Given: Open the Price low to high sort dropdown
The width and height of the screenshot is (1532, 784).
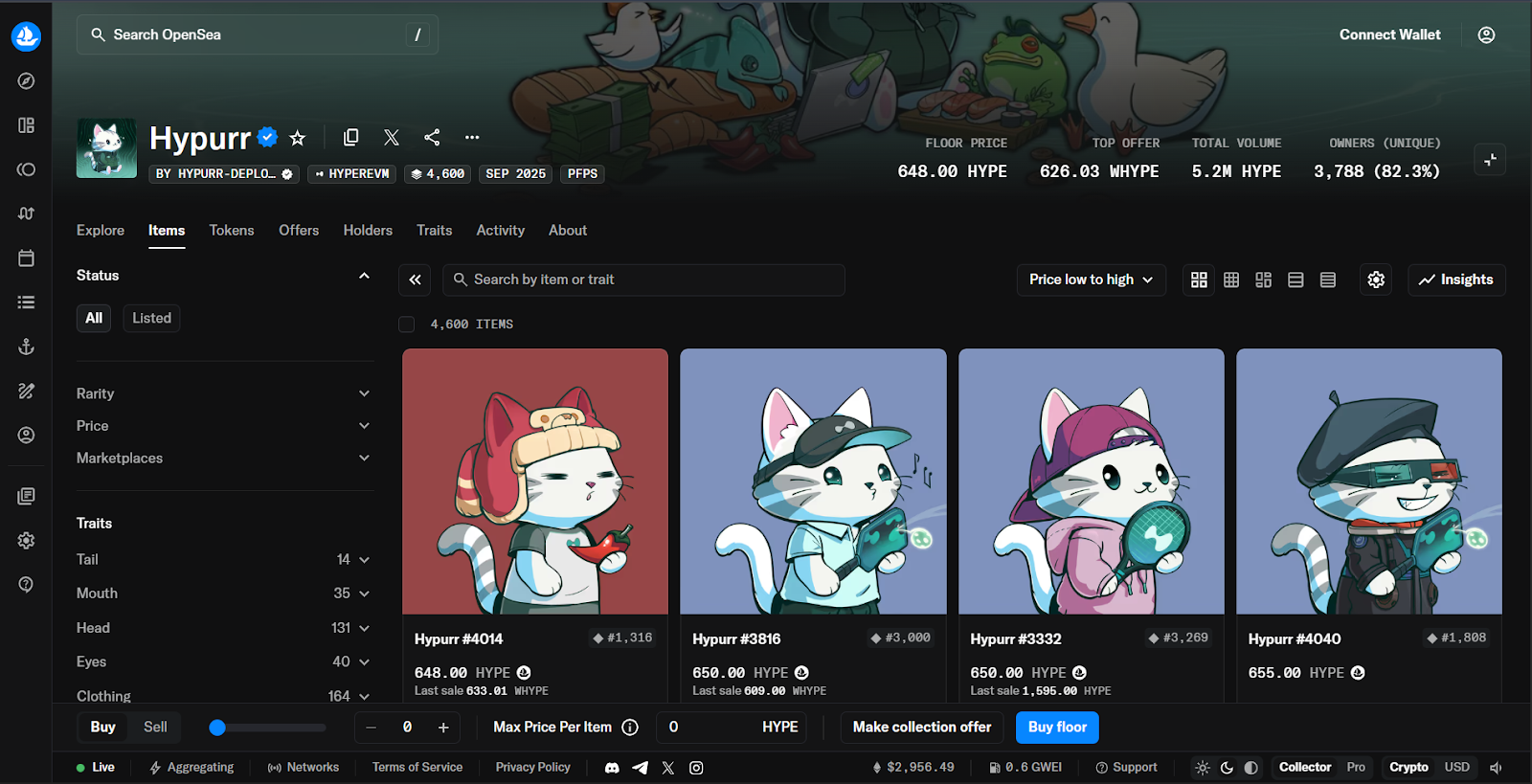Looking at the screenshot, I should click(1091, 280).
